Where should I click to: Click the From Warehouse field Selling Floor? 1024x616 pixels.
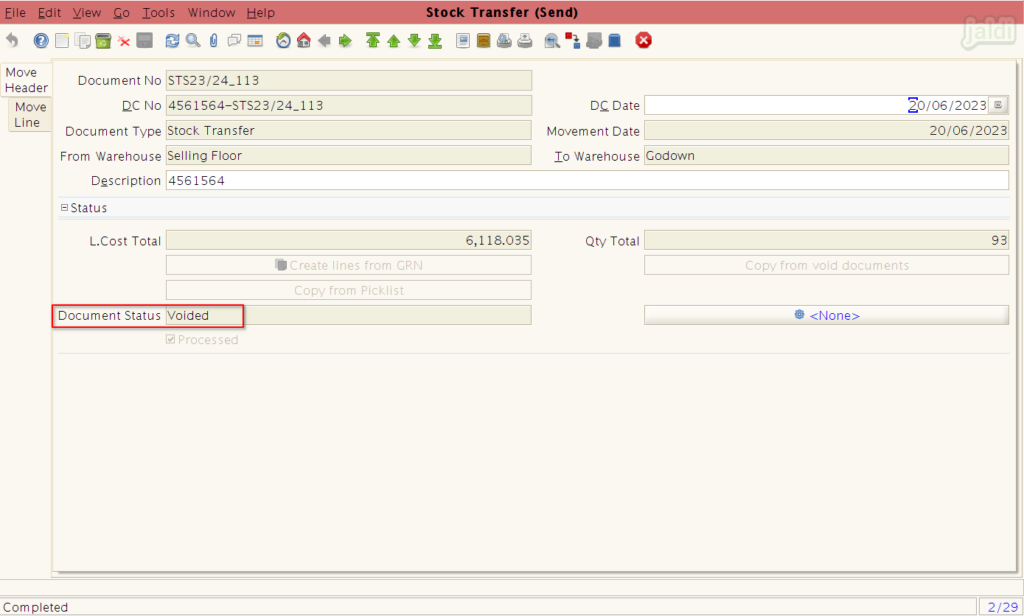[x=349, y=155]
